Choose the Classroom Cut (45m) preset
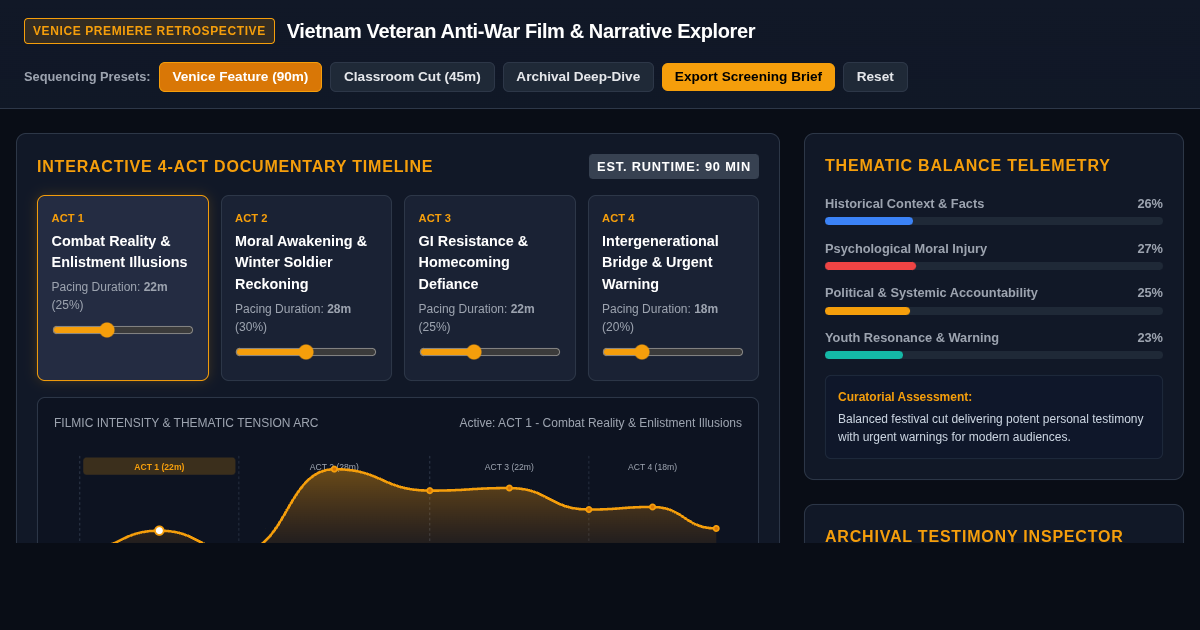 pyautogui.click(x=412, y=77)
